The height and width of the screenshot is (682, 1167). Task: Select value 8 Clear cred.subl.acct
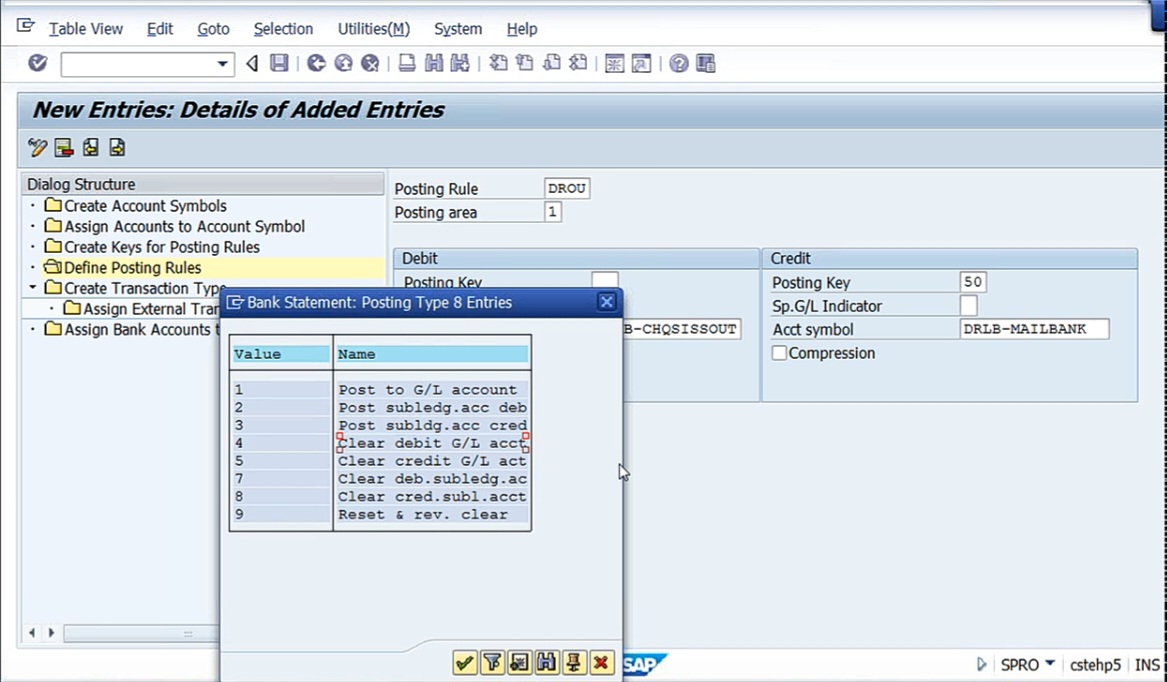tap(380, 497)
